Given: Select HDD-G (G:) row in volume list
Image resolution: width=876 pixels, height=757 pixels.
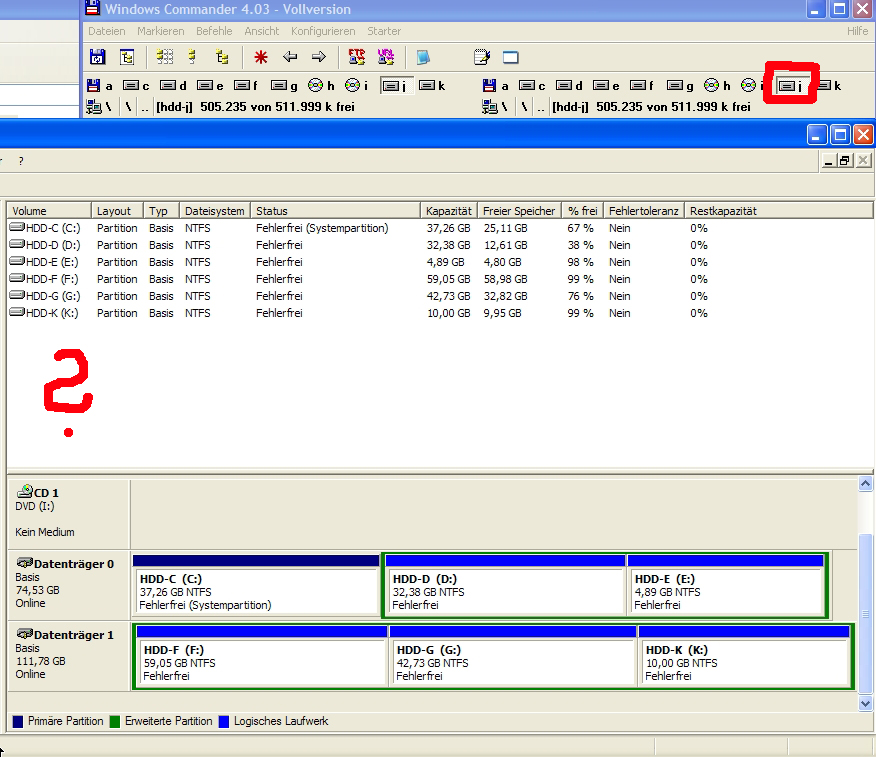Looking at the screenshot, I should point(53,296).
